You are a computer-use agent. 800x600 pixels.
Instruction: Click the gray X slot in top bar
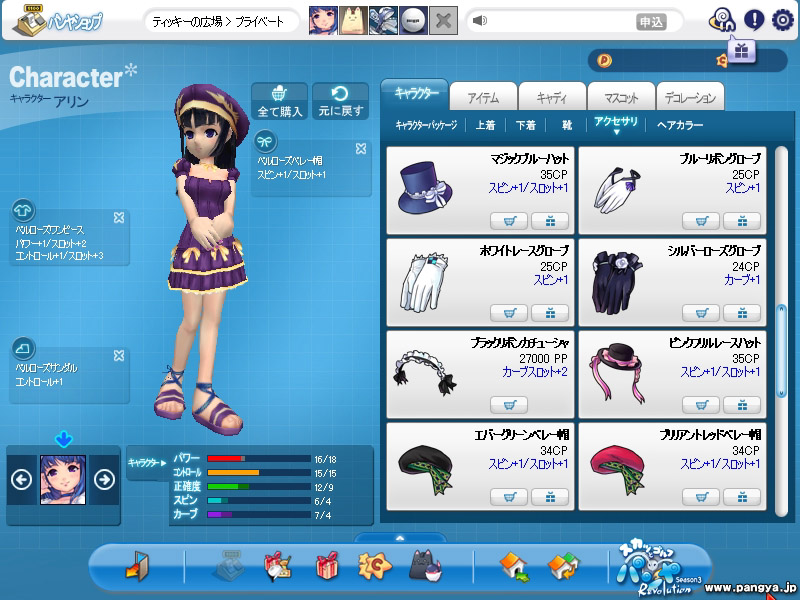point(443,20)
